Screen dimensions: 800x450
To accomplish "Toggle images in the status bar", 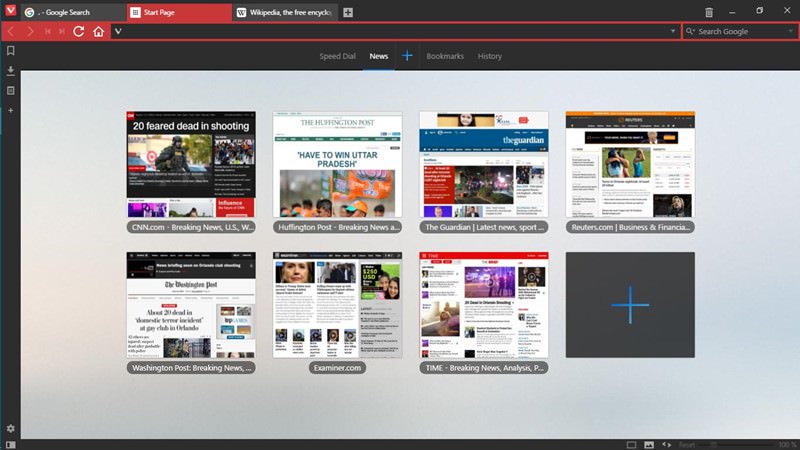I will pos(649,445).
